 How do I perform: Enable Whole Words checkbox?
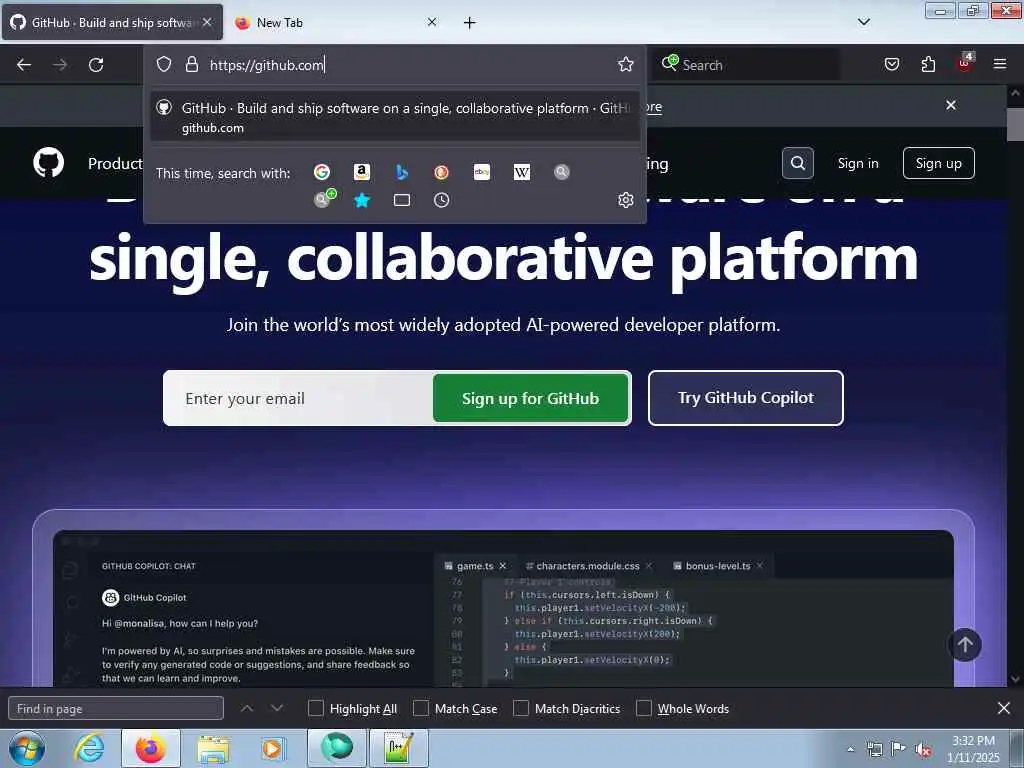tap(644, 709)
